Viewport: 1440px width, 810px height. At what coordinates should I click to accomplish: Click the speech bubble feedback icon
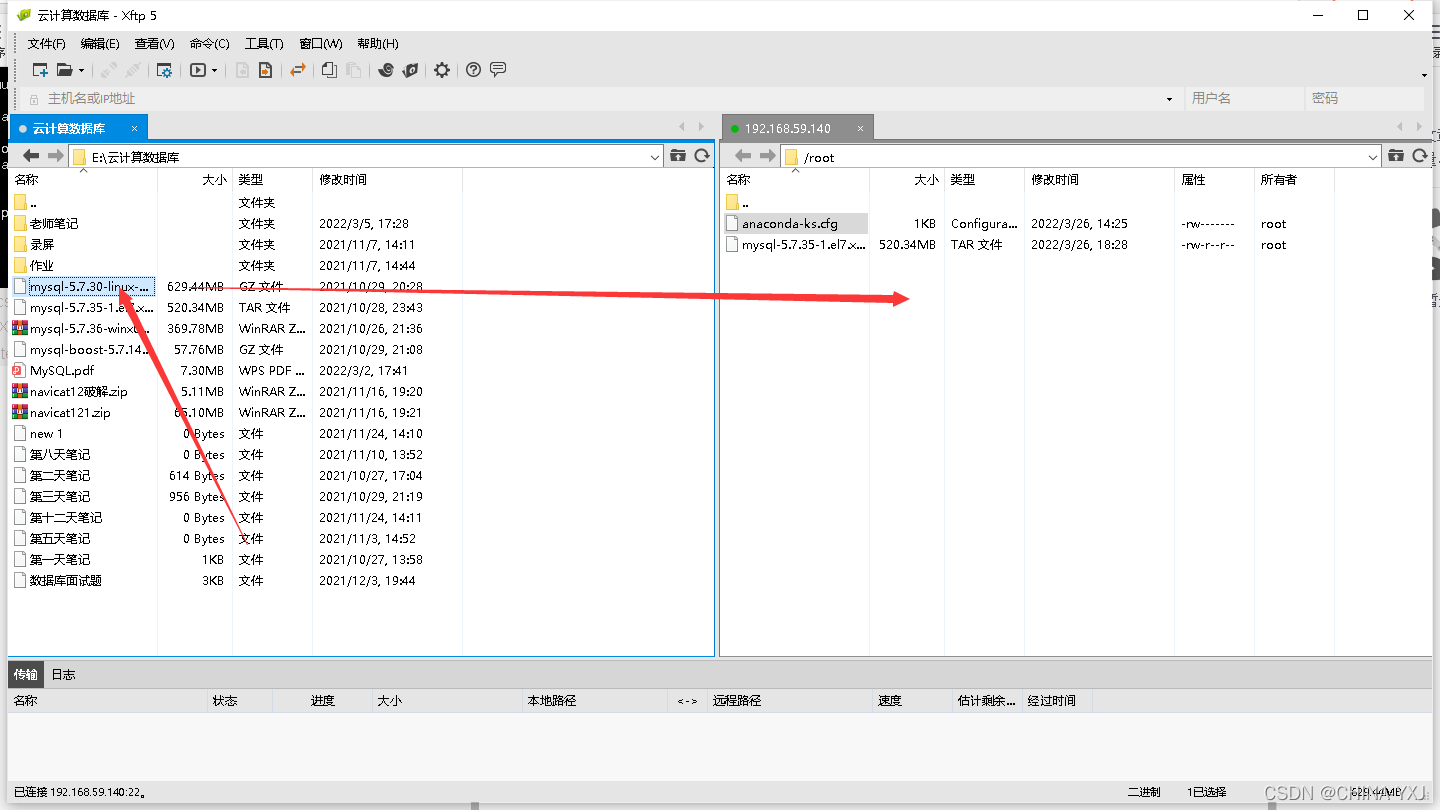click(498, 70)
